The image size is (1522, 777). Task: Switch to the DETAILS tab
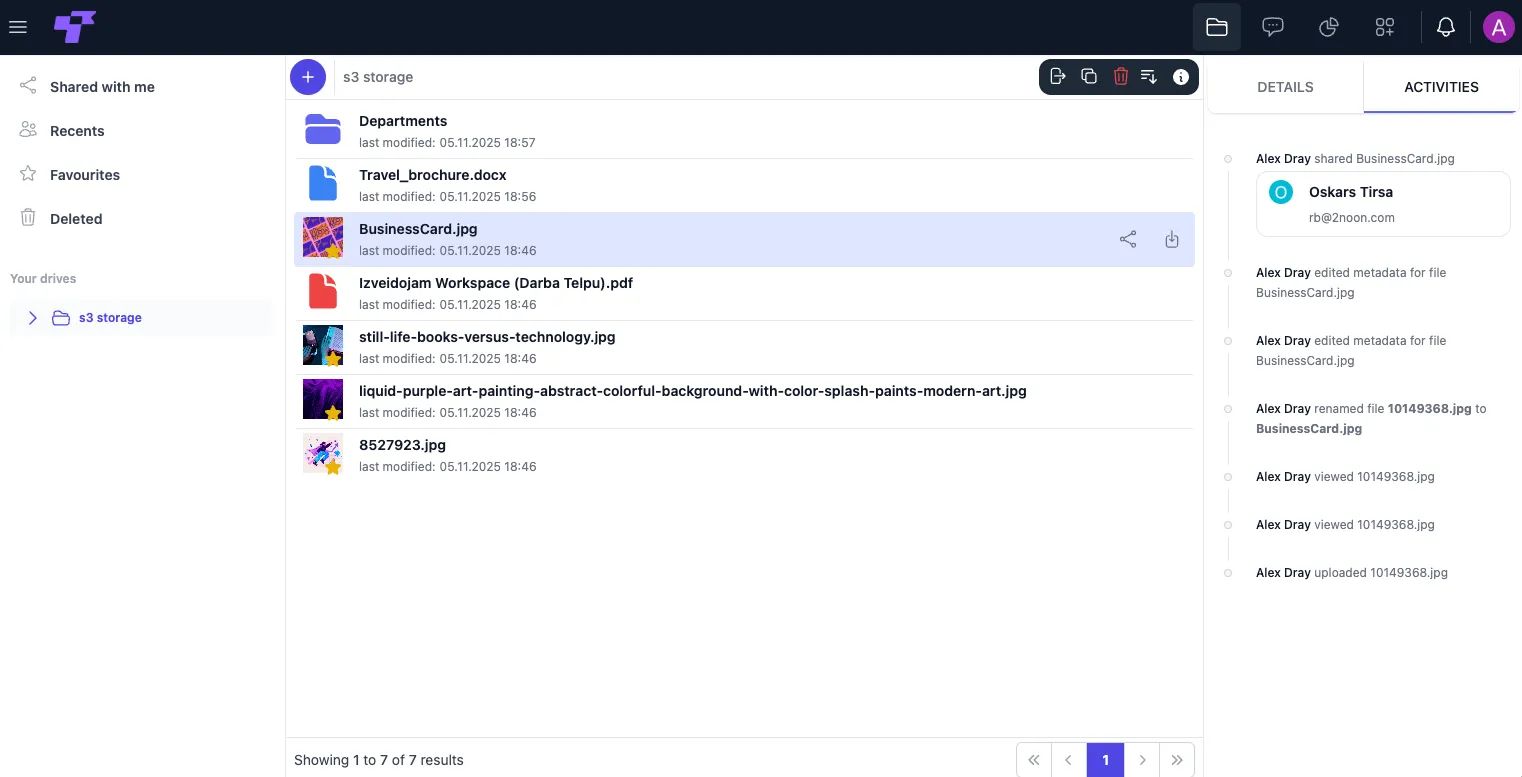[x=1285, y=87]
